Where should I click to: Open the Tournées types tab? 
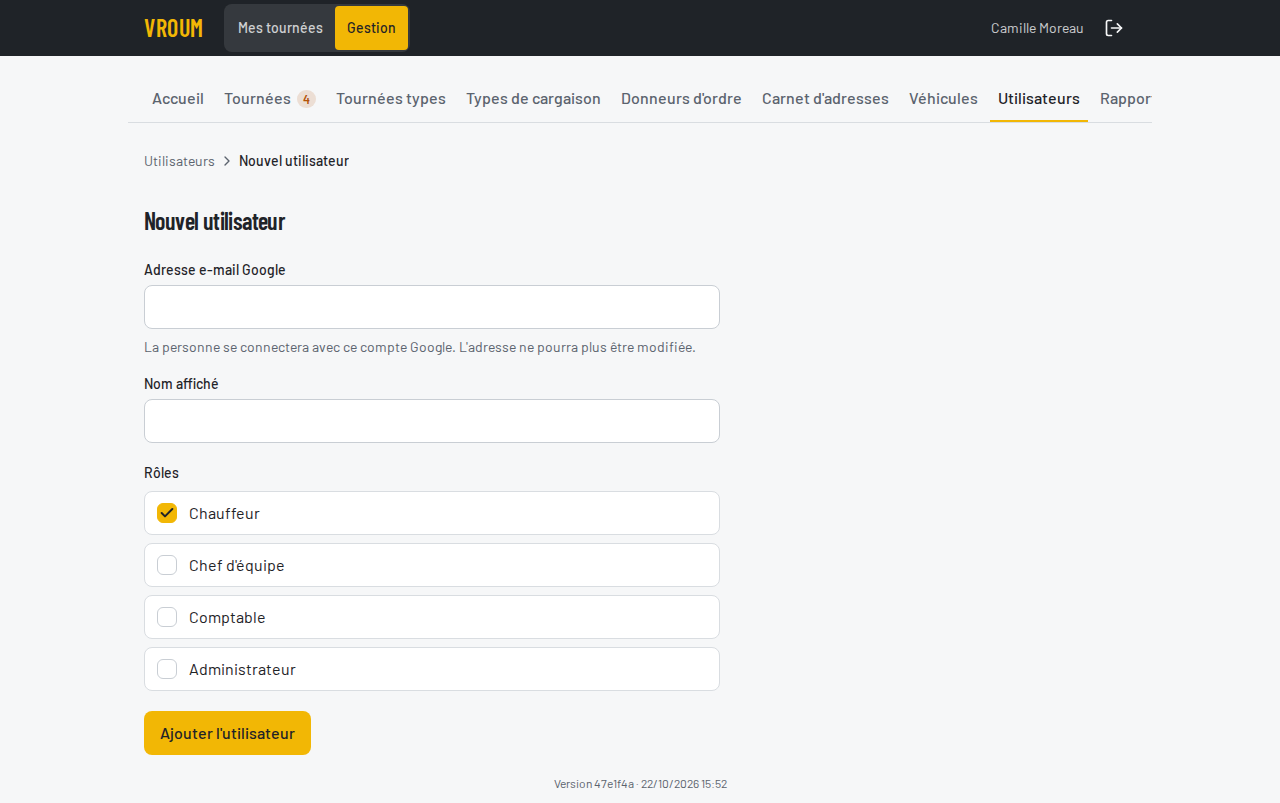point(391,99)
